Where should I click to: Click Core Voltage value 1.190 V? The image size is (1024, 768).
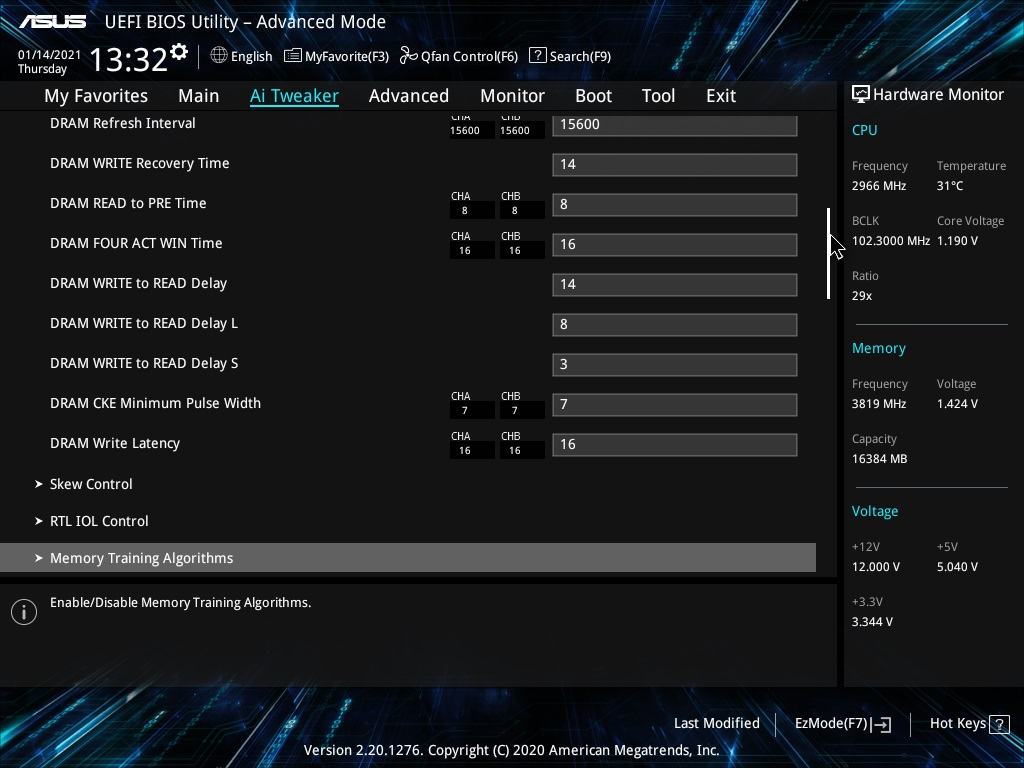(x=957, y=240)
